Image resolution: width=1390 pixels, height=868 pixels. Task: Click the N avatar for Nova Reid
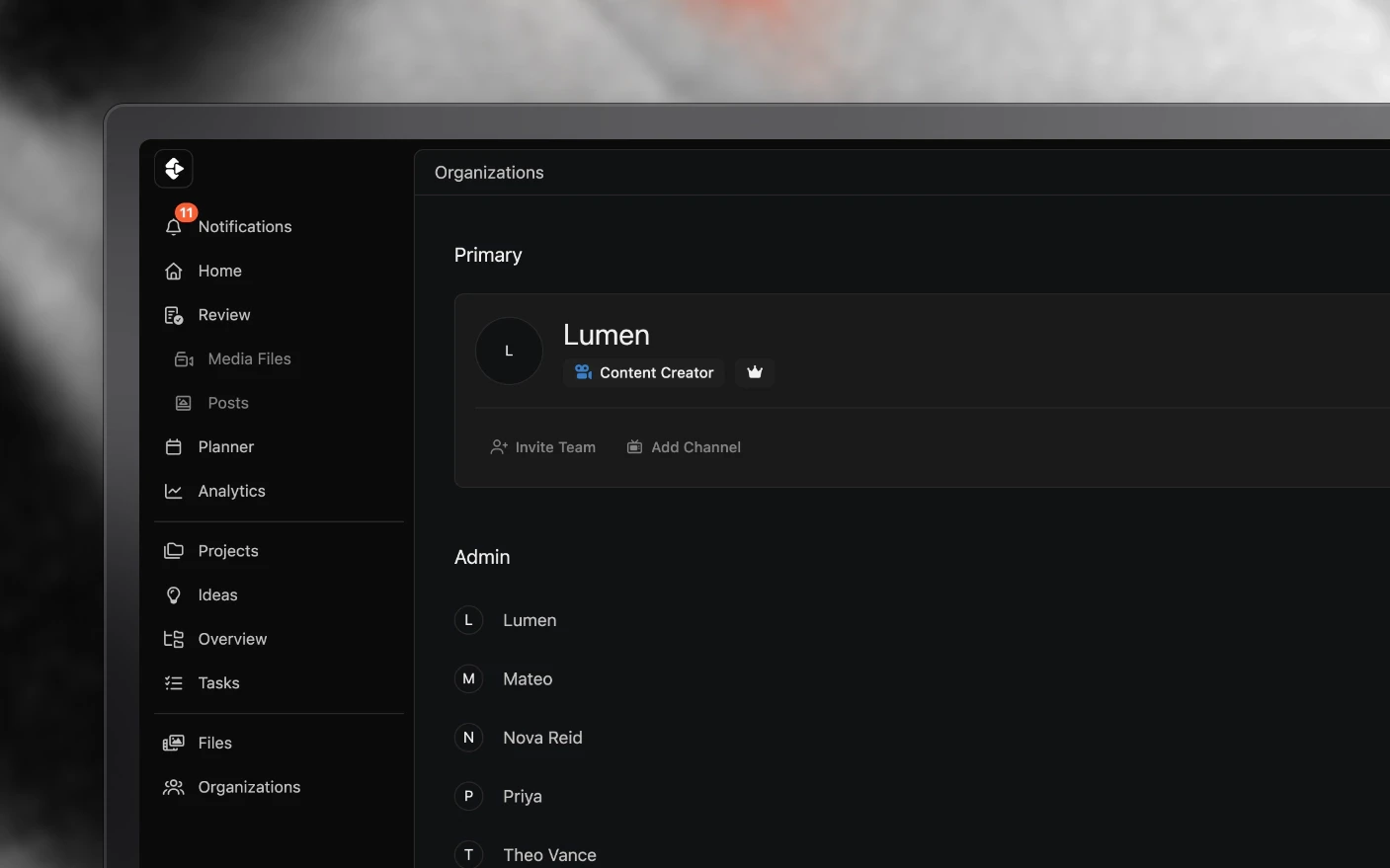(x=468, y=738)
